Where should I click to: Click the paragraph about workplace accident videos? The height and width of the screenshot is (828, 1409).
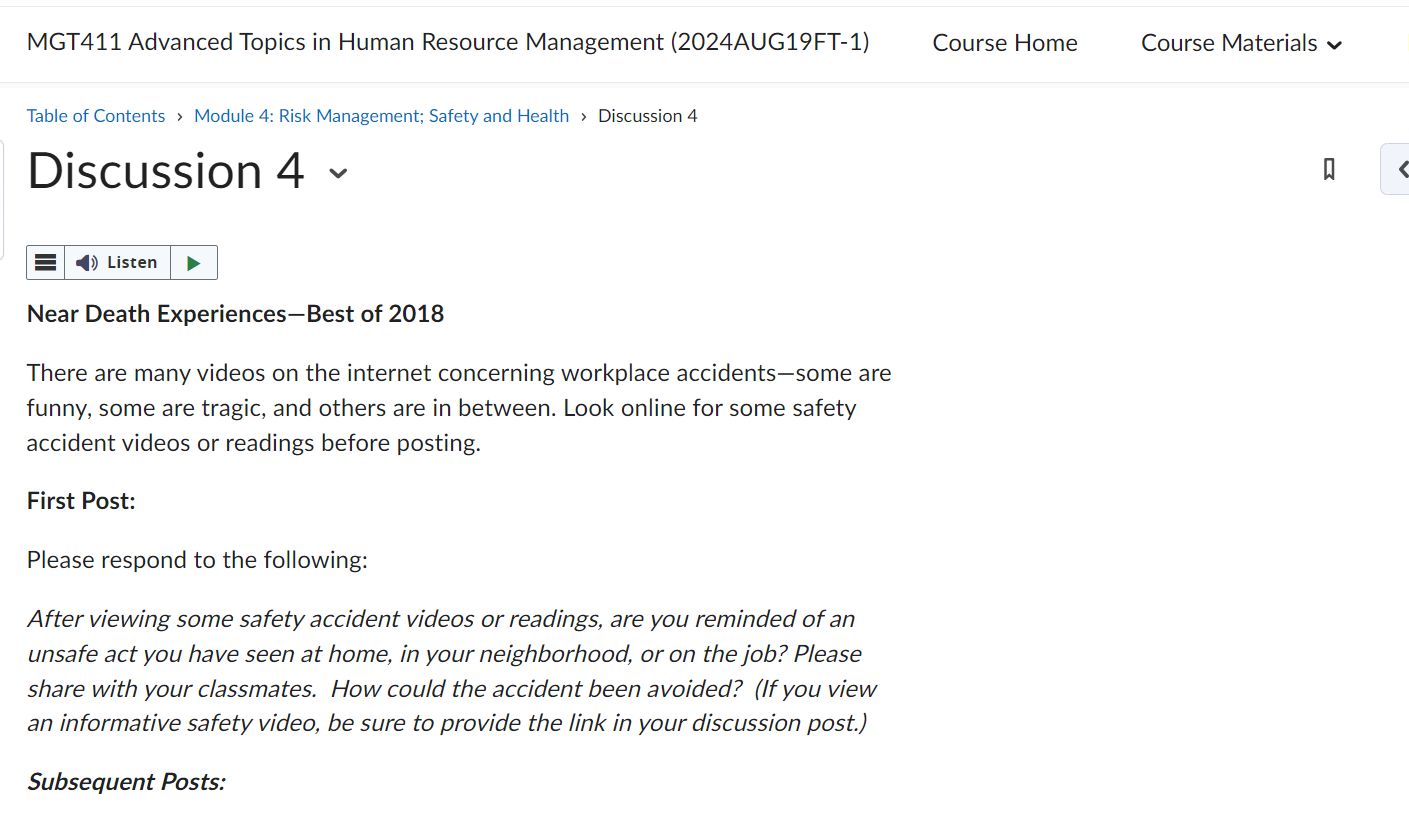[x=459, y=408]
